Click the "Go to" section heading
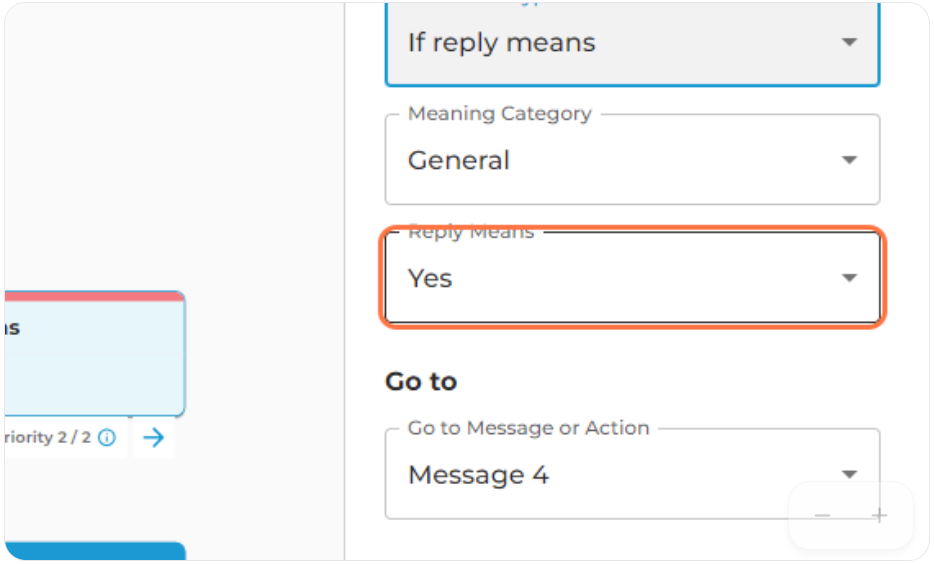This screenshot has width=934, height=564. (421, 381)
